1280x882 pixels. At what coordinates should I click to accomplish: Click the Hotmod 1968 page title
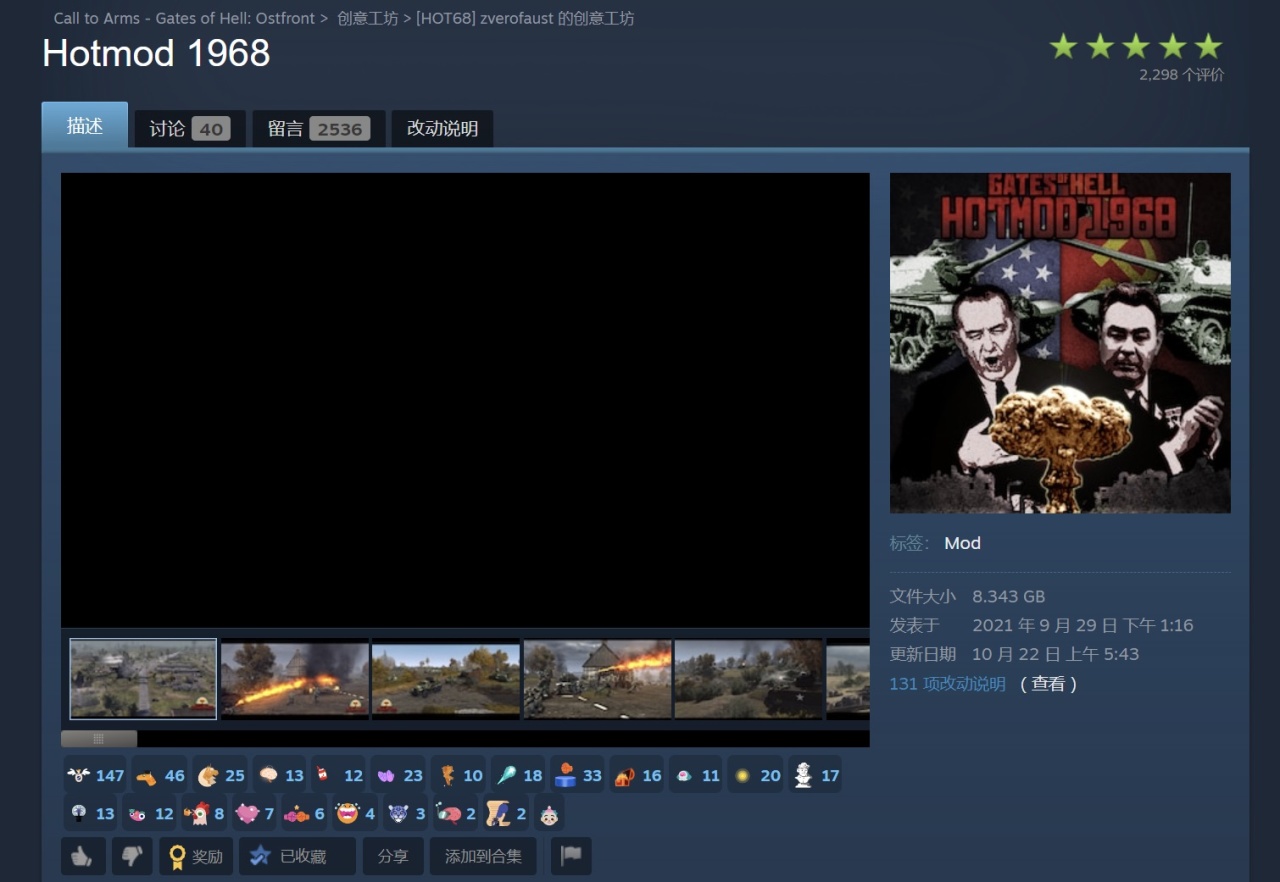coord(156,53)
